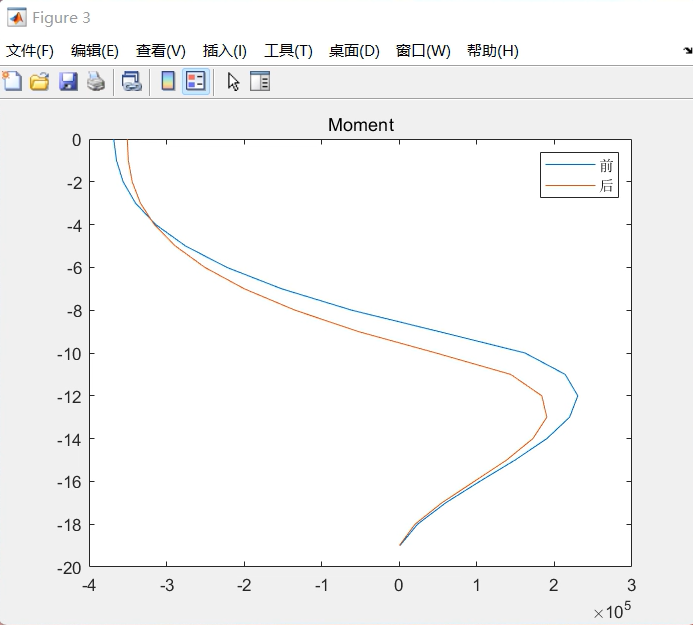Open the 工具(T) menu
Image resolution: width=693 pixels, height=625 pixels.
pyautogui.click(x=288, y=51)
